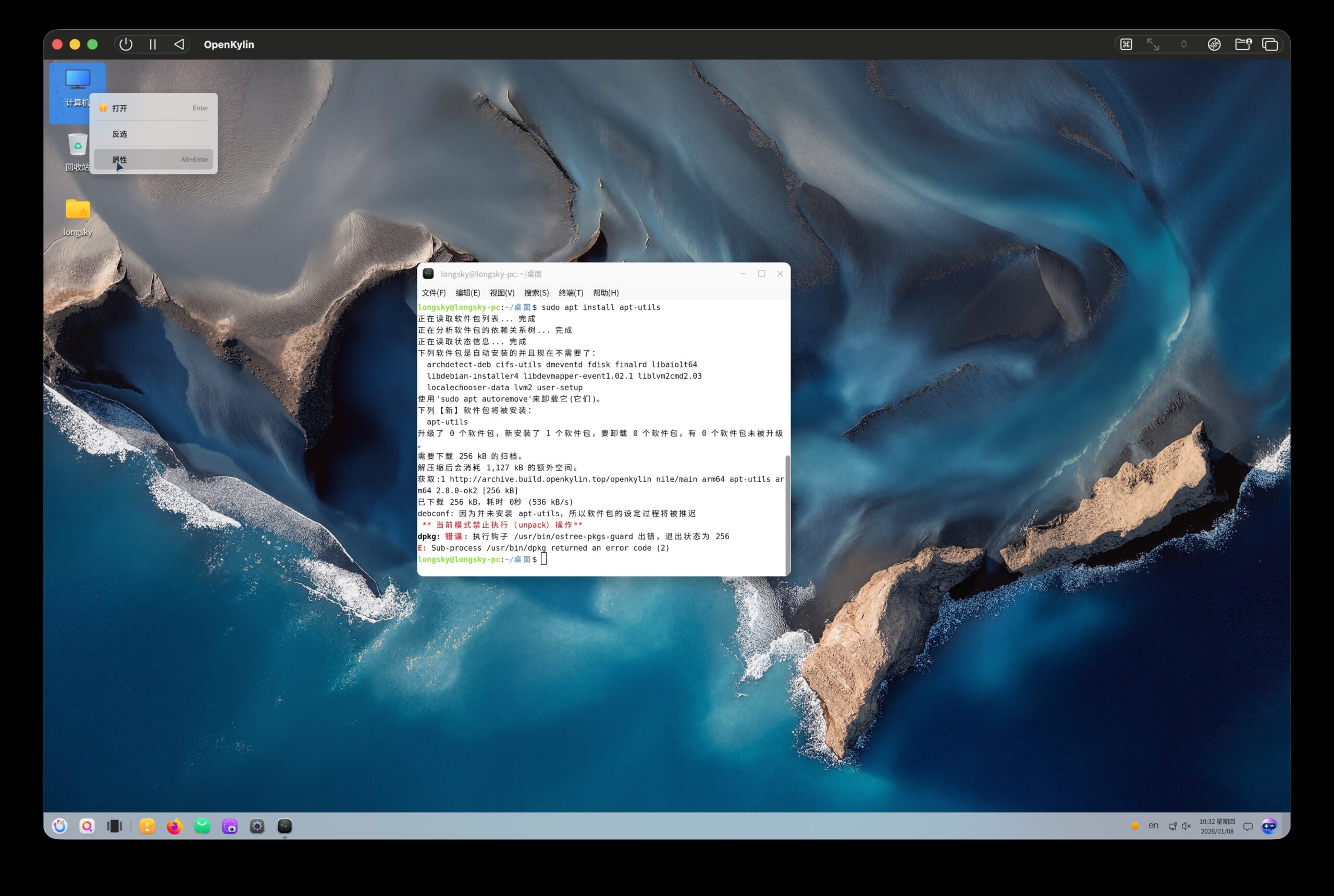
Task: Click the capture keyboard input icon
Action: pos(1126,45)
